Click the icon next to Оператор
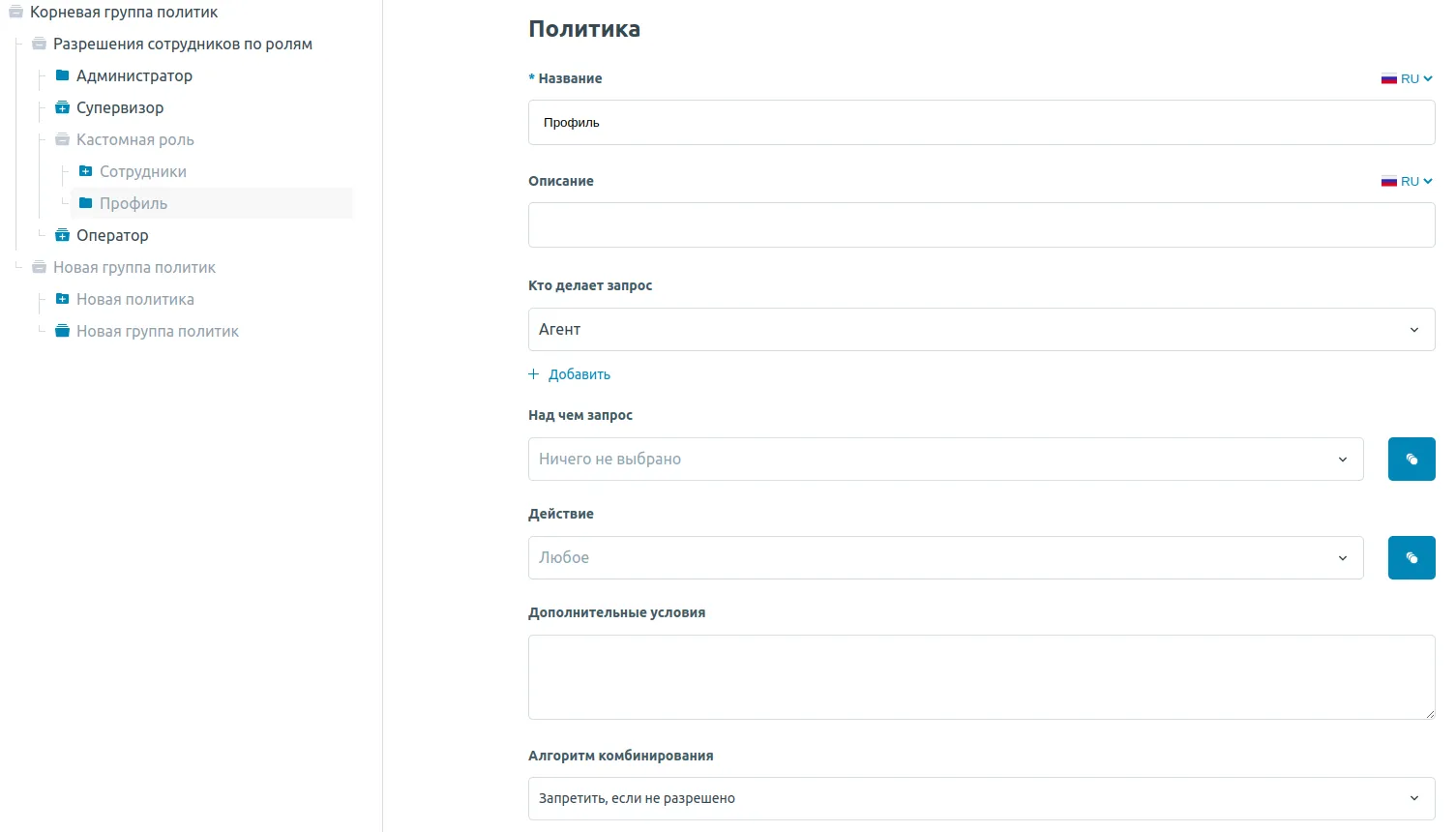The image size is (1456, 832). point(62,235)
